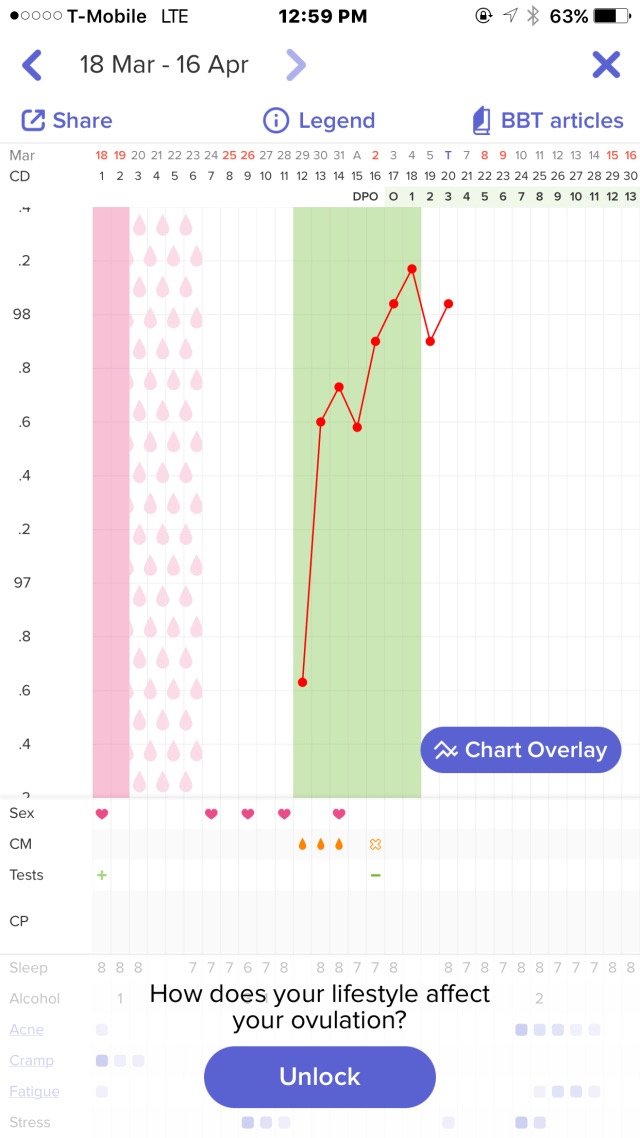Open the Acne details link
Screen dimensions: 640x1138
[x=27, y=1029]
